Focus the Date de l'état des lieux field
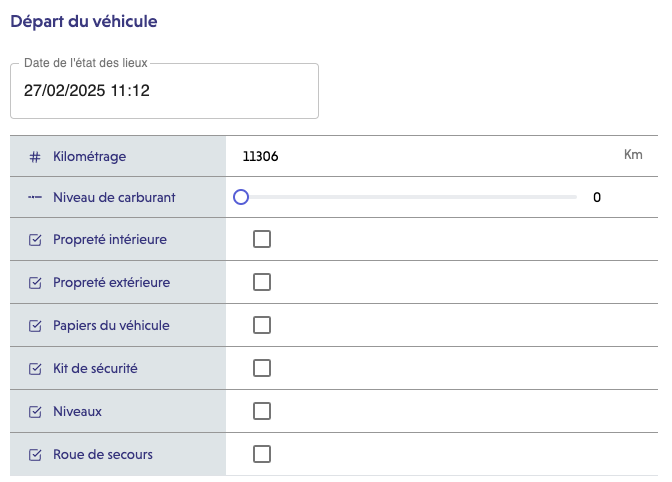Screen dimensions: 672x482 [164, 91]
